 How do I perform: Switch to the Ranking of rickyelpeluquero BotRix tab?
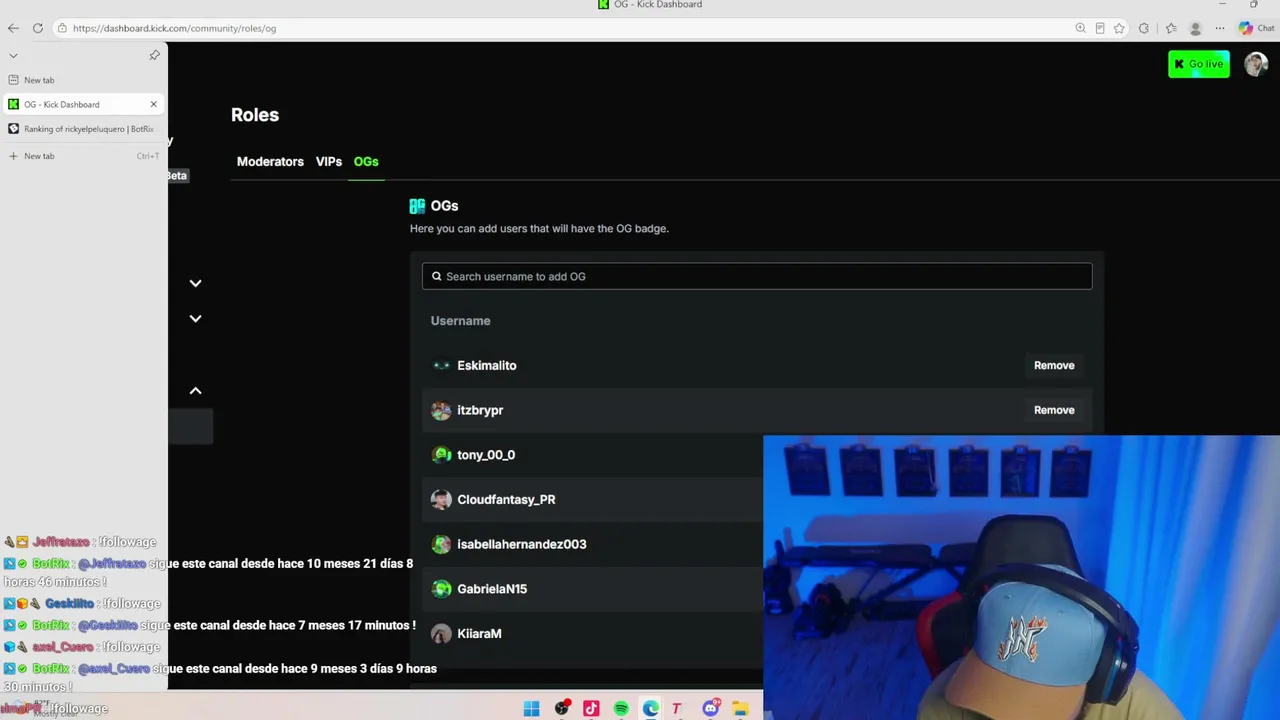[83, 129]
